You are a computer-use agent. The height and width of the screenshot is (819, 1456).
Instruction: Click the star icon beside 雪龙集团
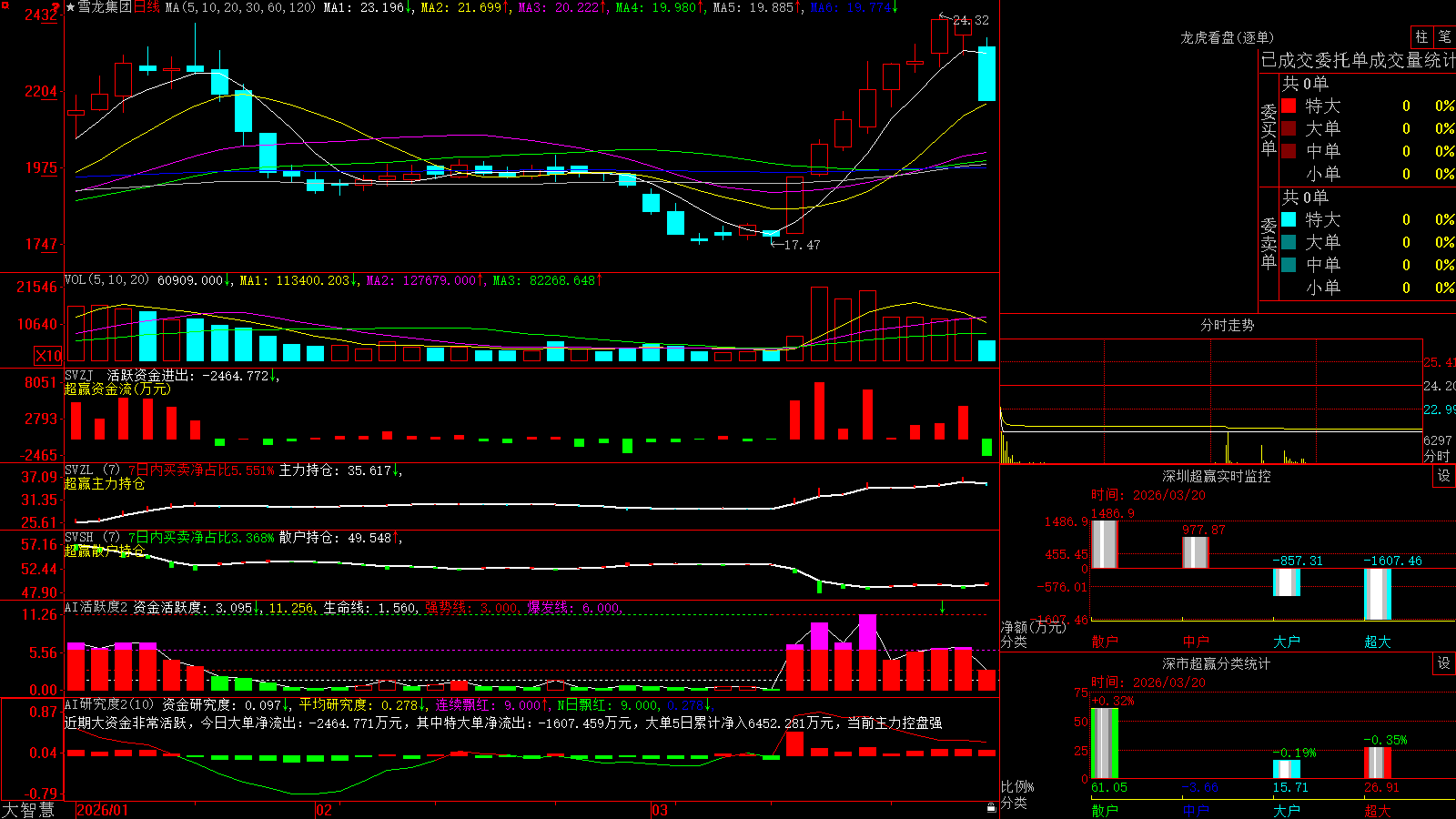pos(70,7)
